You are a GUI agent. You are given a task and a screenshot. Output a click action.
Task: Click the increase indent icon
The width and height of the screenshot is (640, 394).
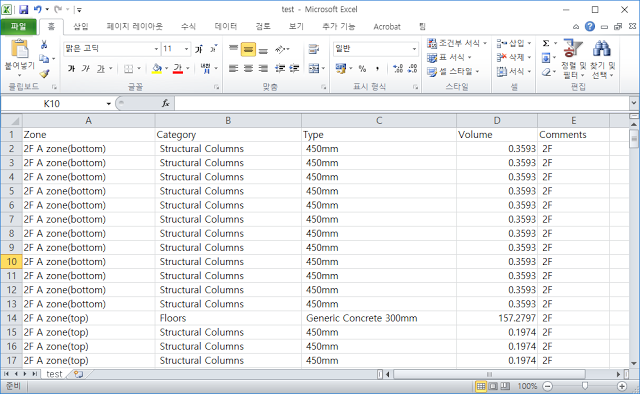pos(294,68)
